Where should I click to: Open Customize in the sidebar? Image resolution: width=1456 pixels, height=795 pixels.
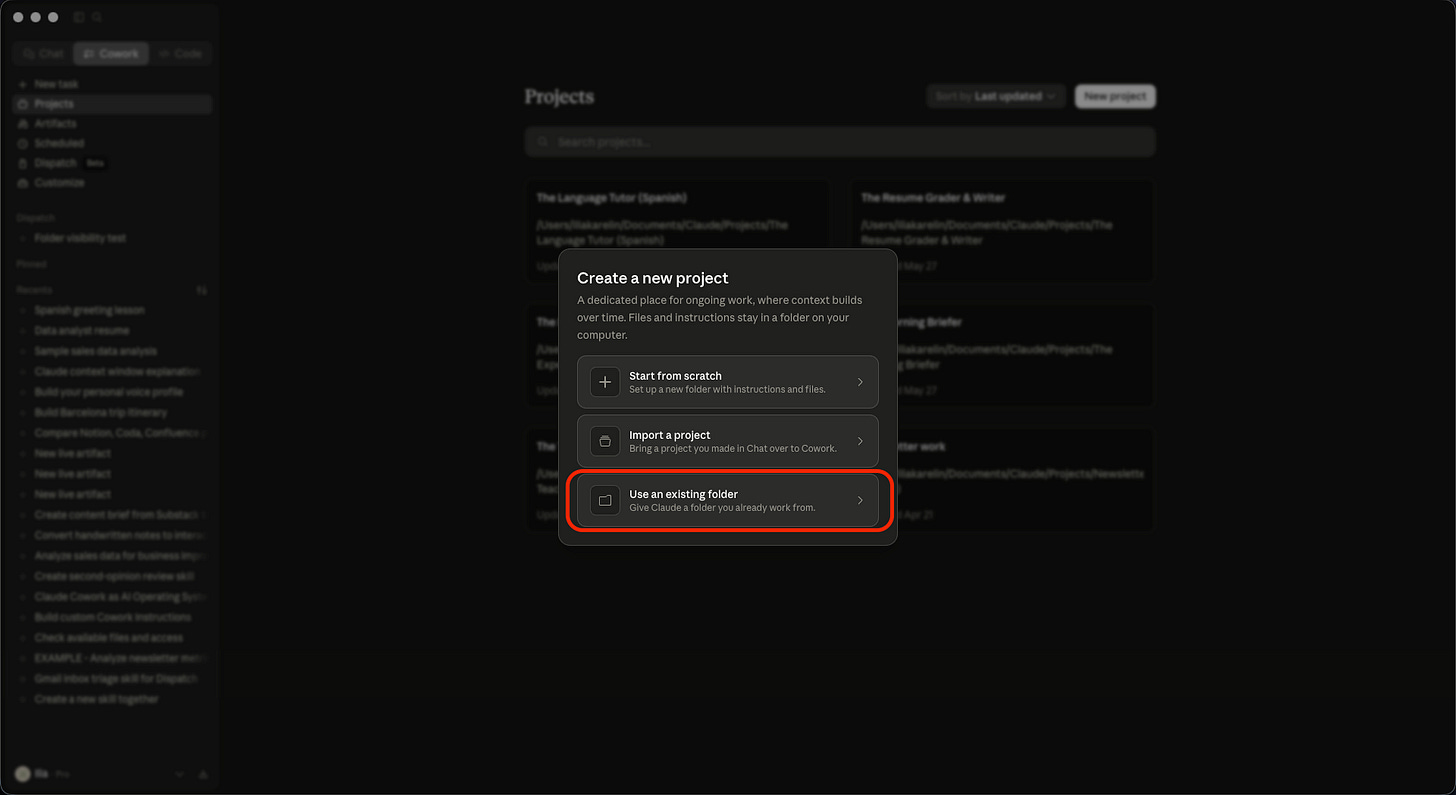112,183
